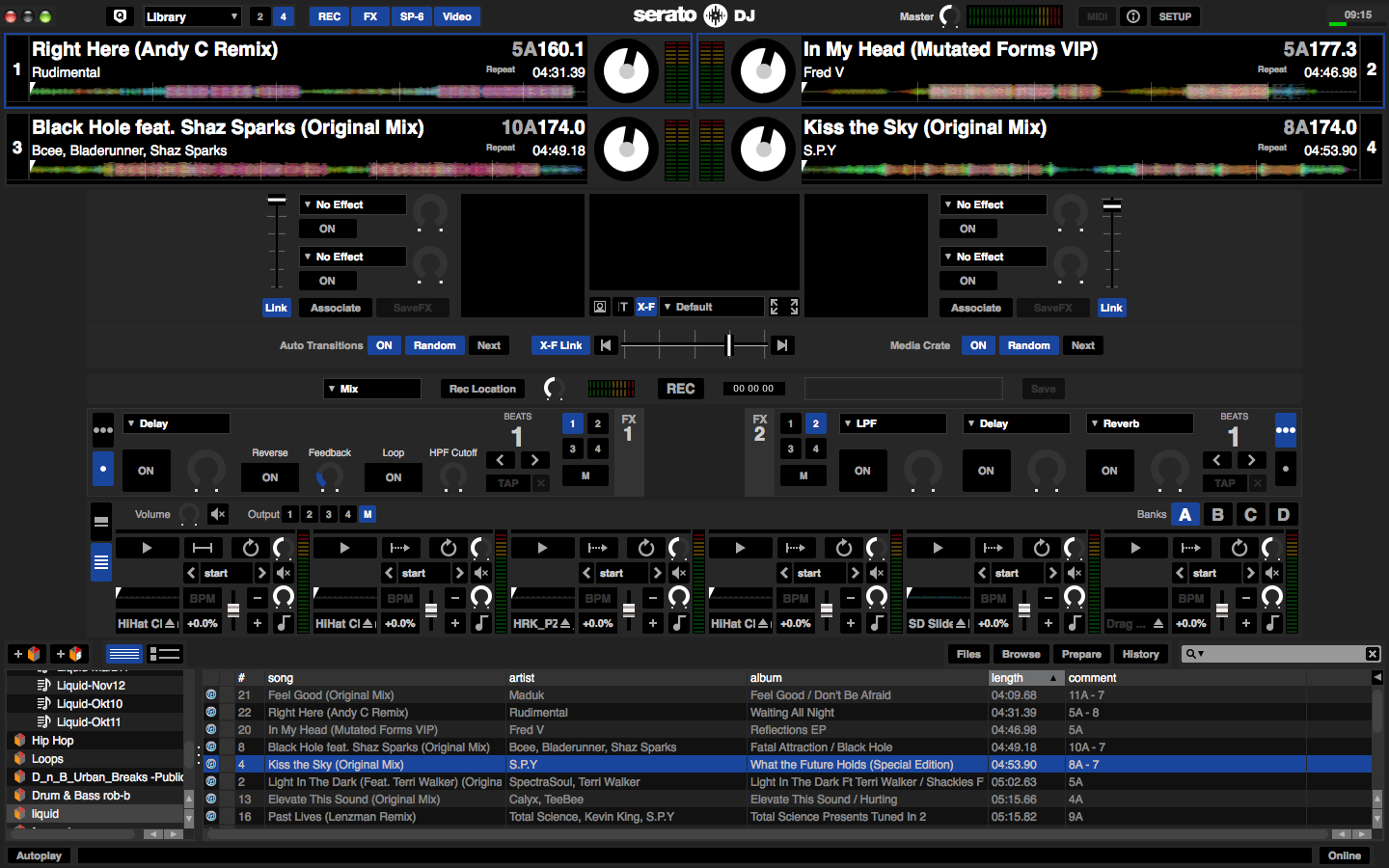Play the first sampler slot
Image resolution: width=1389 pixels, height=868 pixels.
148,547
